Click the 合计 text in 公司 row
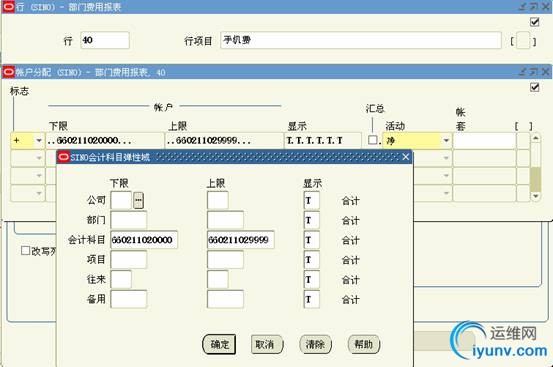This screenshot has height=367, width=553. [350, 201]
